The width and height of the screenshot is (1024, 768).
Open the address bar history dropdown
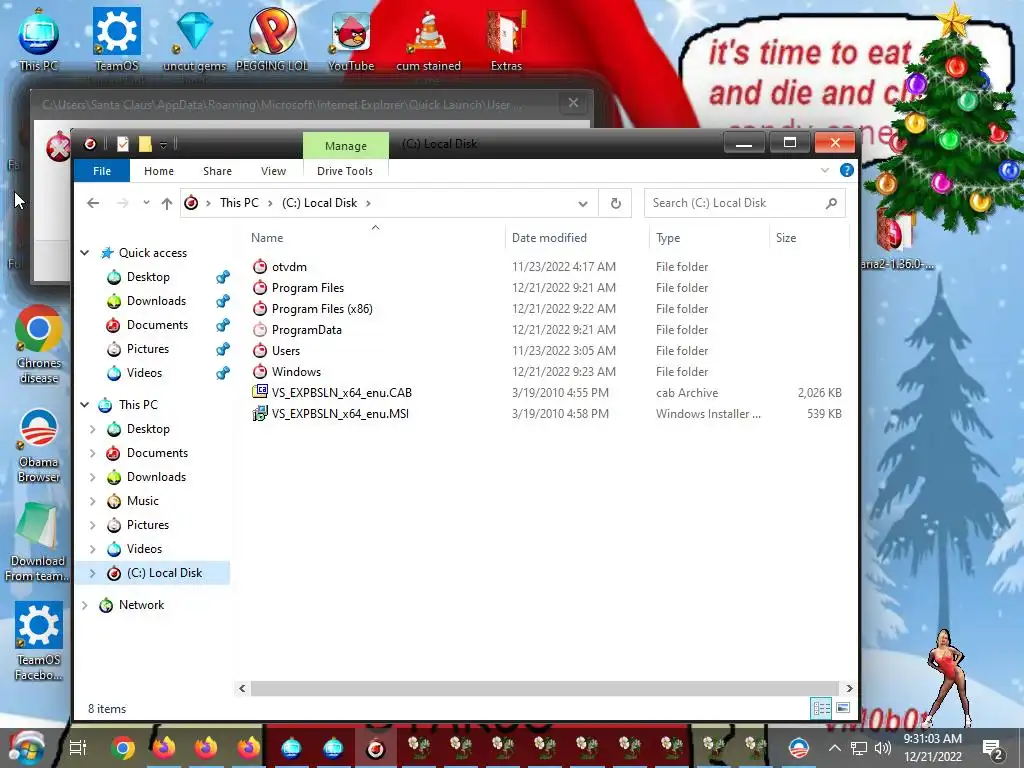coord(583,204)
